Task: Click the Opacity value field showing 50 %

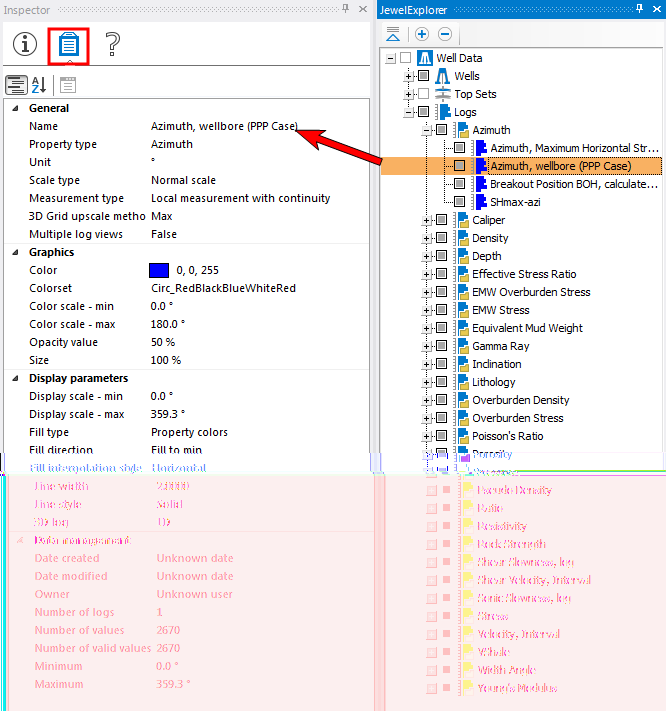Action: coord(166,342)
